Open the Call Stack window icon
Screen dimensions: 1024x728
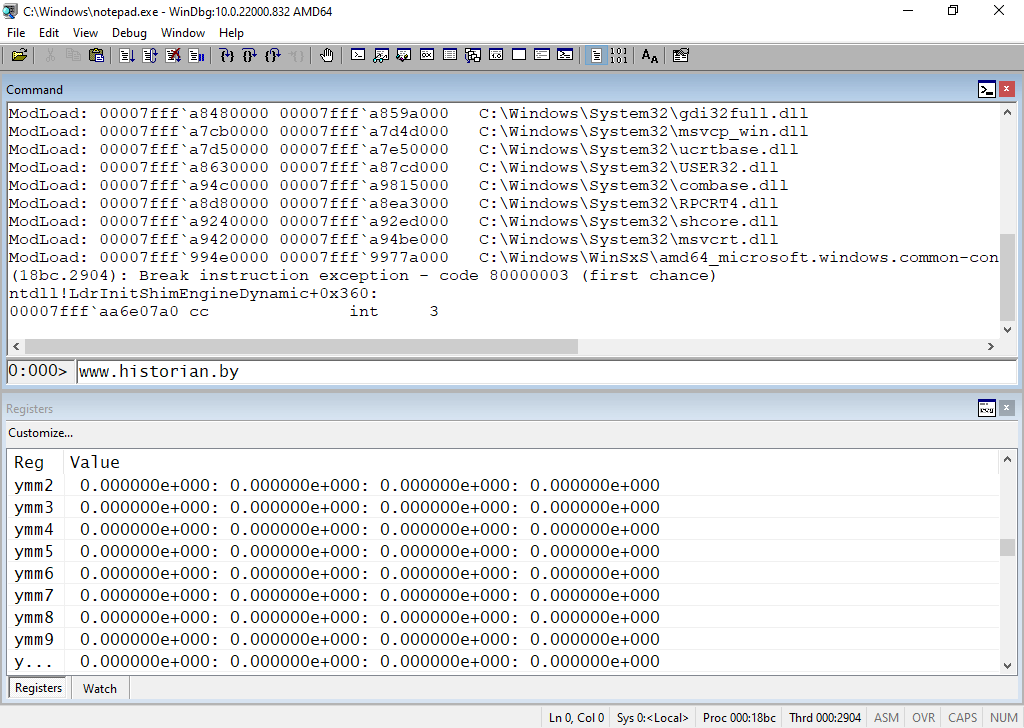(473, 56)
